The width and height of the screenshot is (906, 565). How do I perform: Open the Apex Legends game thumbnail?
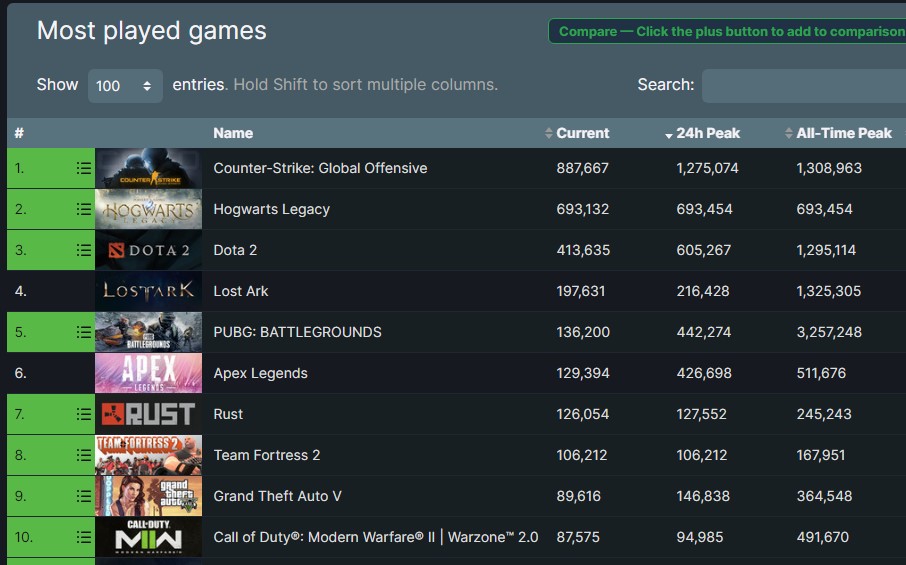pyautogui.click(x=148, y=373)
